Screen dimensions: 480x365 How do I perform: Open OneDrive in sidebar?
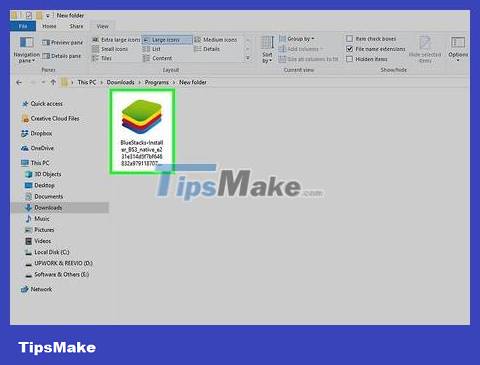click(x=37, y=148)
